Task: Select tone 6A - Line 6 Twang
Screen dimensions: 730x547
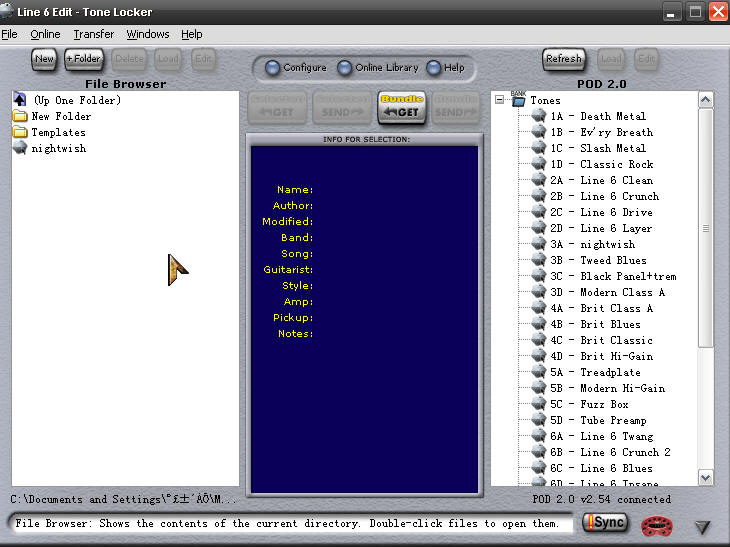Action: click(601, 436)
